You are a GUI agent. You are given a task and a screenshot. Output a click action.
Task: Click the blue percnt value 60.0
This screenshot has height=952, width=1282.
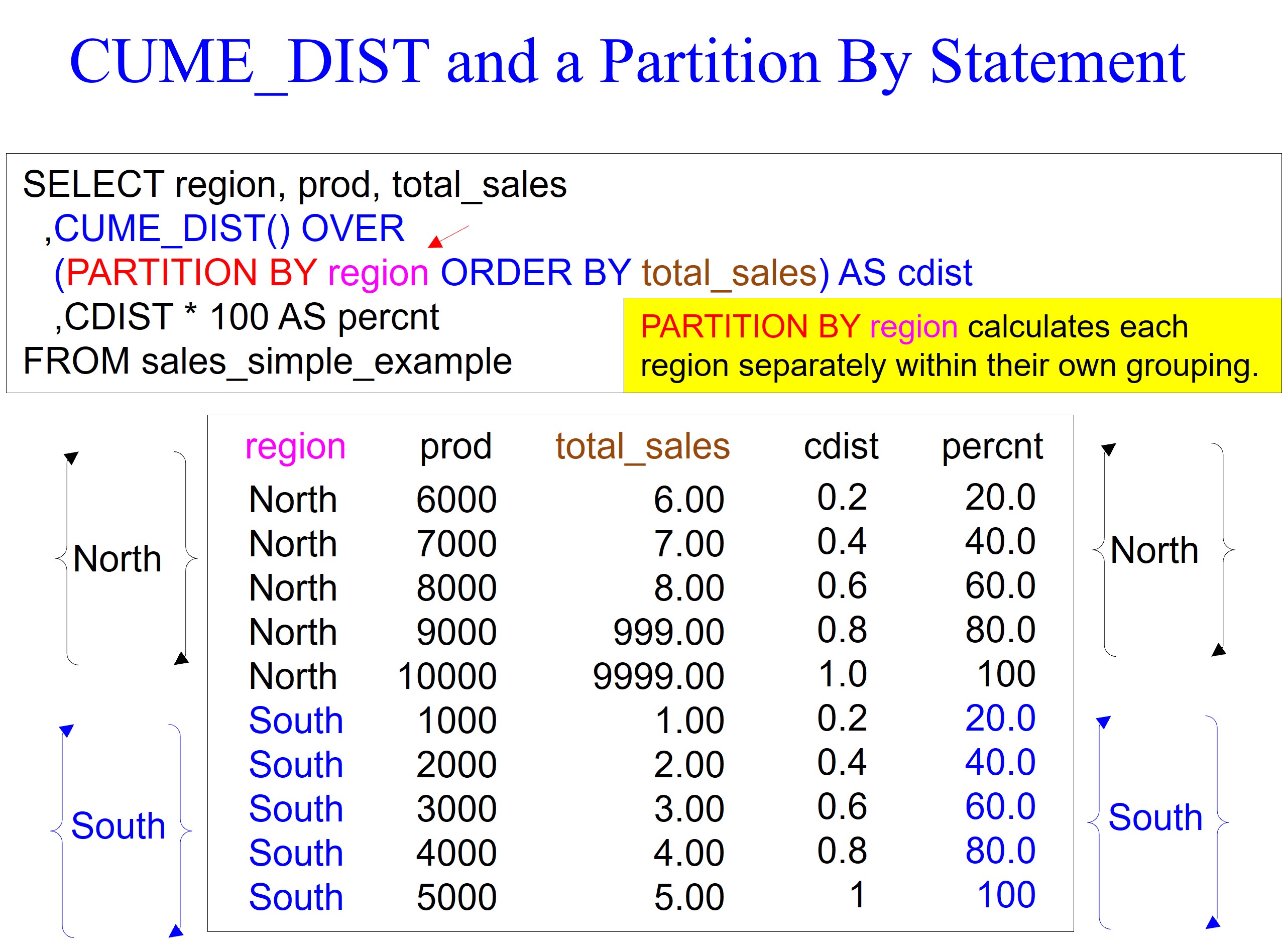pos(1000,806)
